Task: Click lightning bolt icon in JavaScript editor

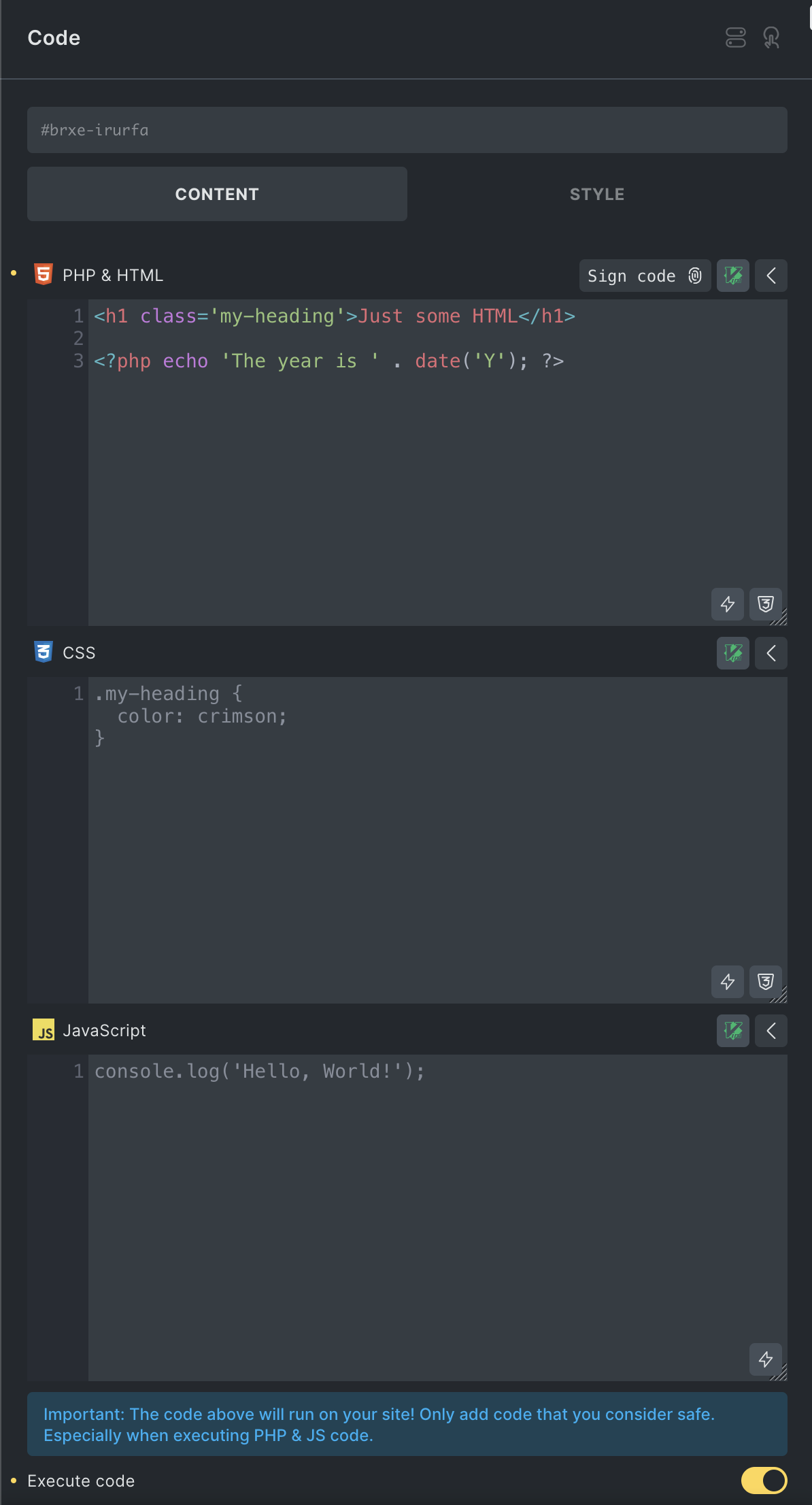Action: (x=765, y=1359)
